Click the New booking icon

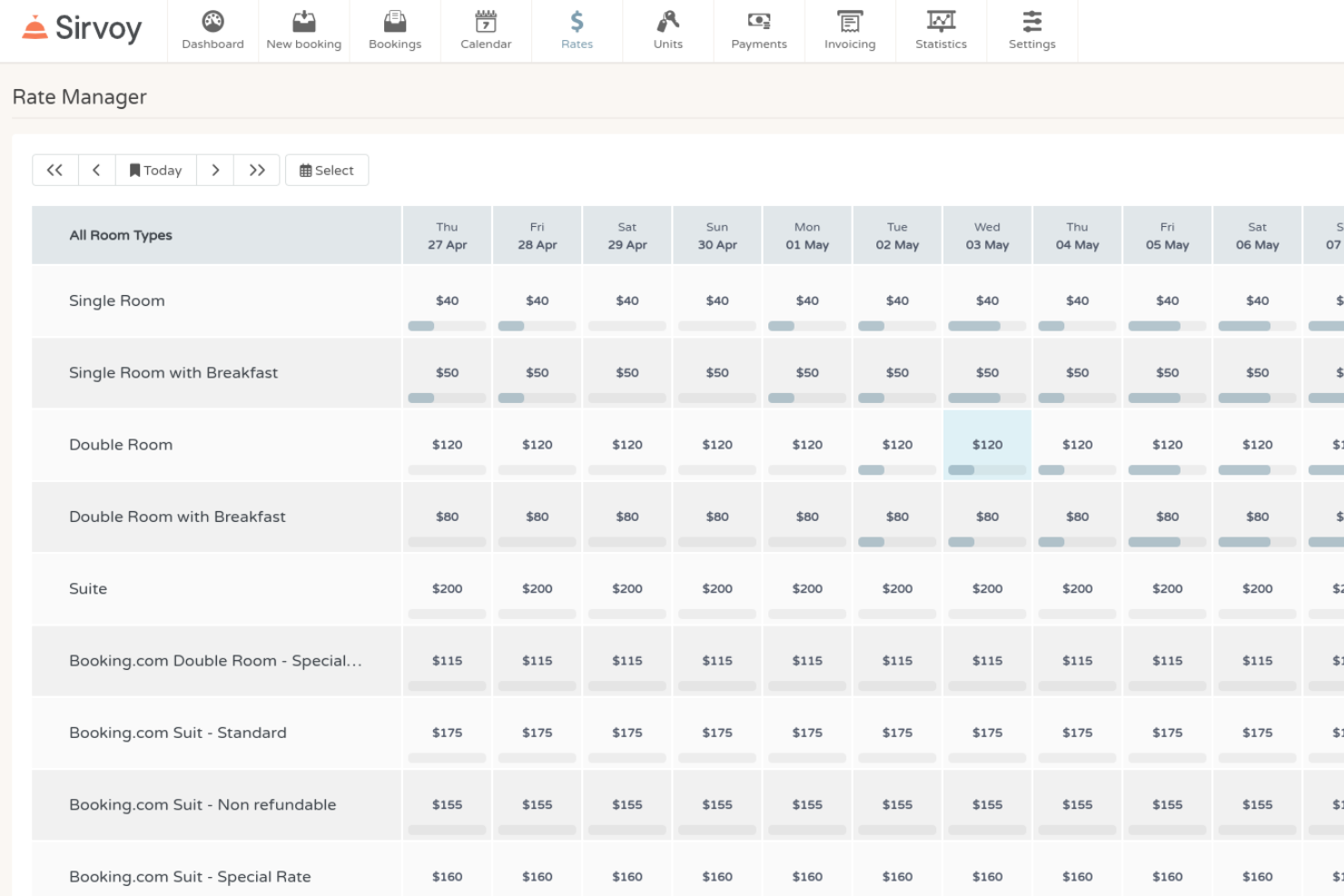pos(304,22)
